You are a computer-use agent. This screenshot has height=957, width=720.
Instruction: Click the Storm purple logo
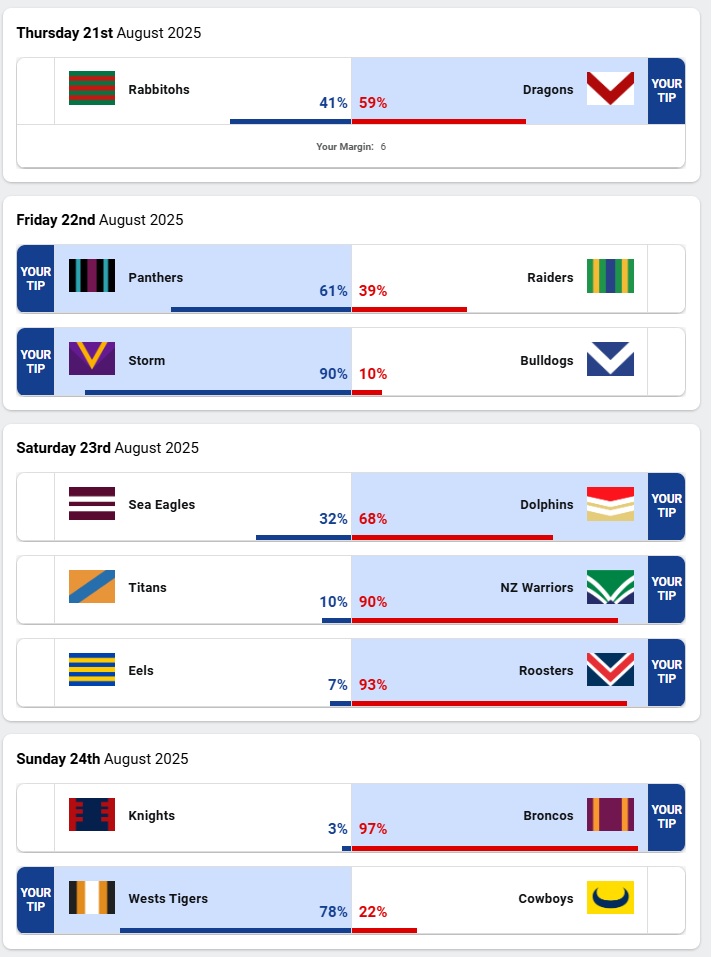91,360
